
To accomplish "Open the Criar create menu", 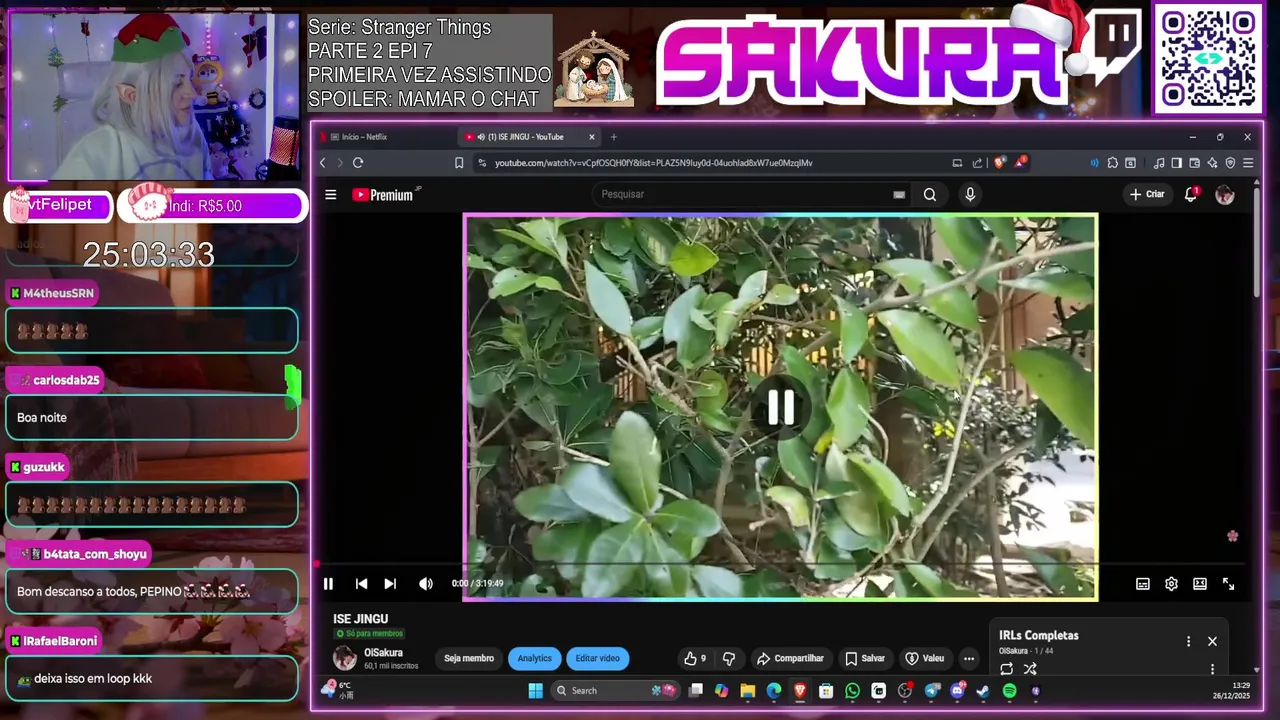I will coord(1147,194).
